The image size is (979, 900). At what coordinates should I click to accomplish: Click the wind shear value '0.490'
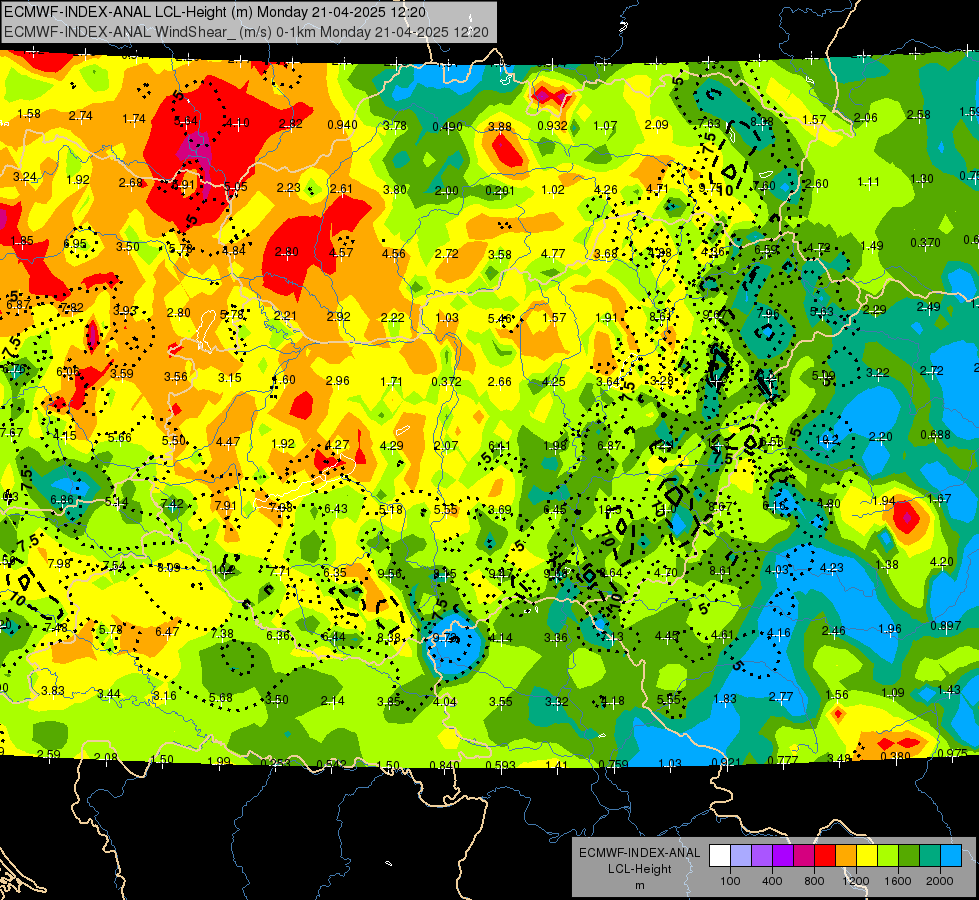[x=447, y=127]
